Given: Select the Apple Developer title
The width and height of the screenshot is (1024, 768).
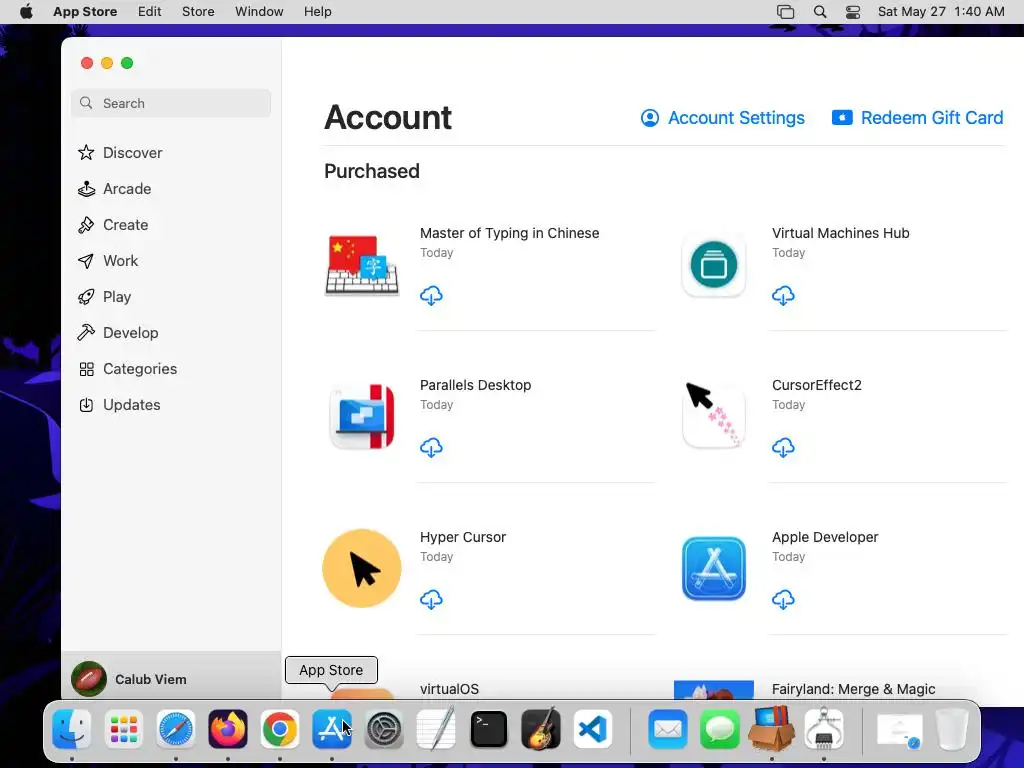Looking at the screenshot, I should click(825, 537).
